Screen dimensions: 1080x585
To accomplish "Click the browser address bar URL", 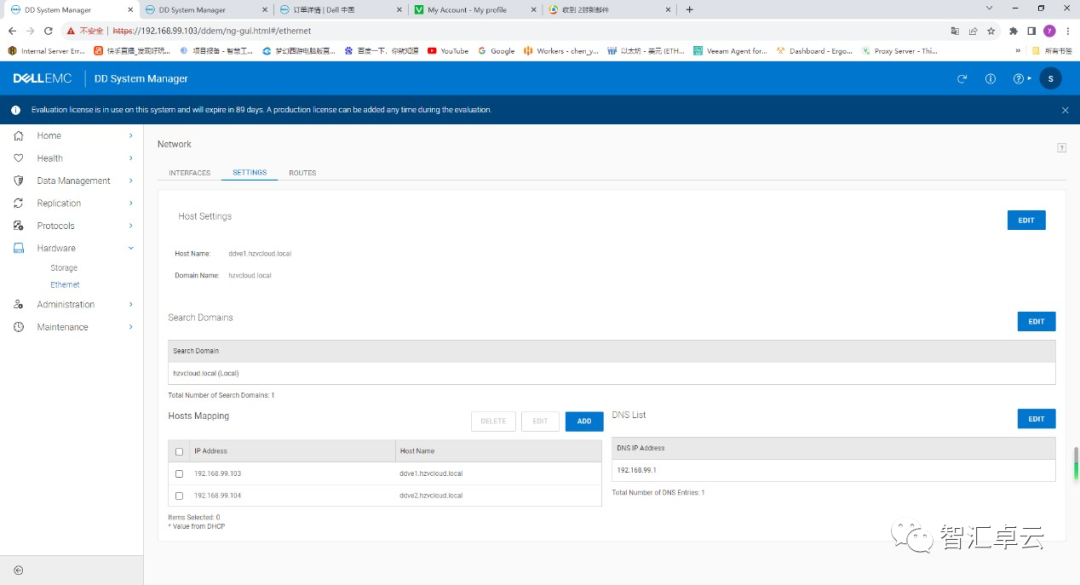I will (x=212, y=31).
